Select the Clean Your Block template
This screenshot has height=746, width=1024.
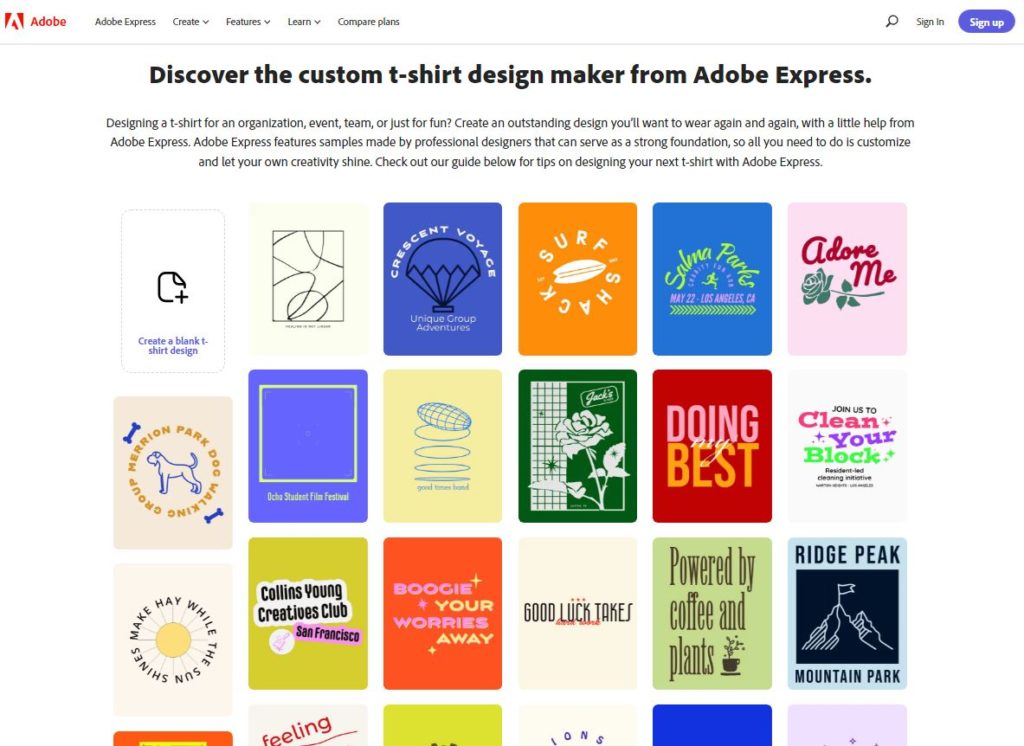point(847,446)
